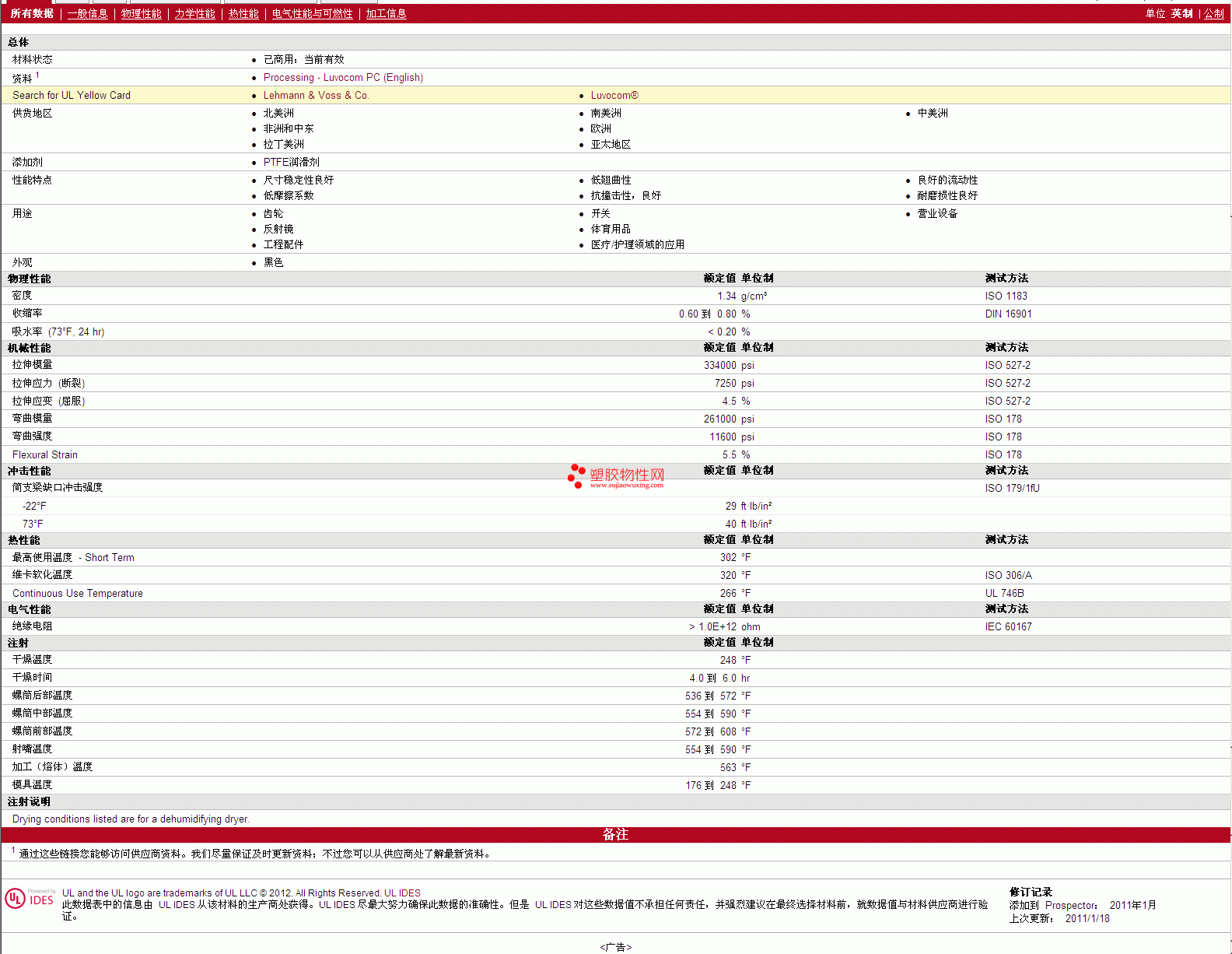The width and height of the screenshot is (1232, 954).
Task: Open the 力学性能 tab
Action: (x=195, y=14)
